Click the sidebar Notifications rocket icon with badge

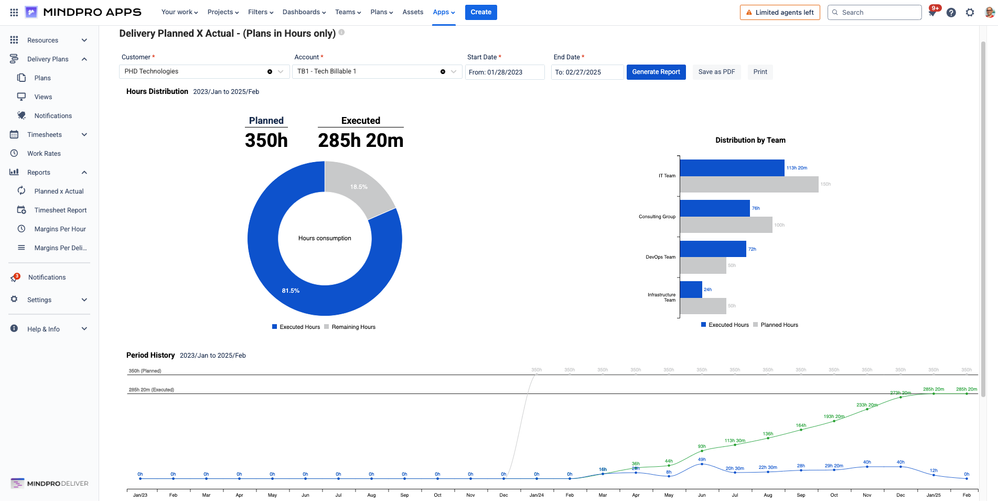coord(15,277)
